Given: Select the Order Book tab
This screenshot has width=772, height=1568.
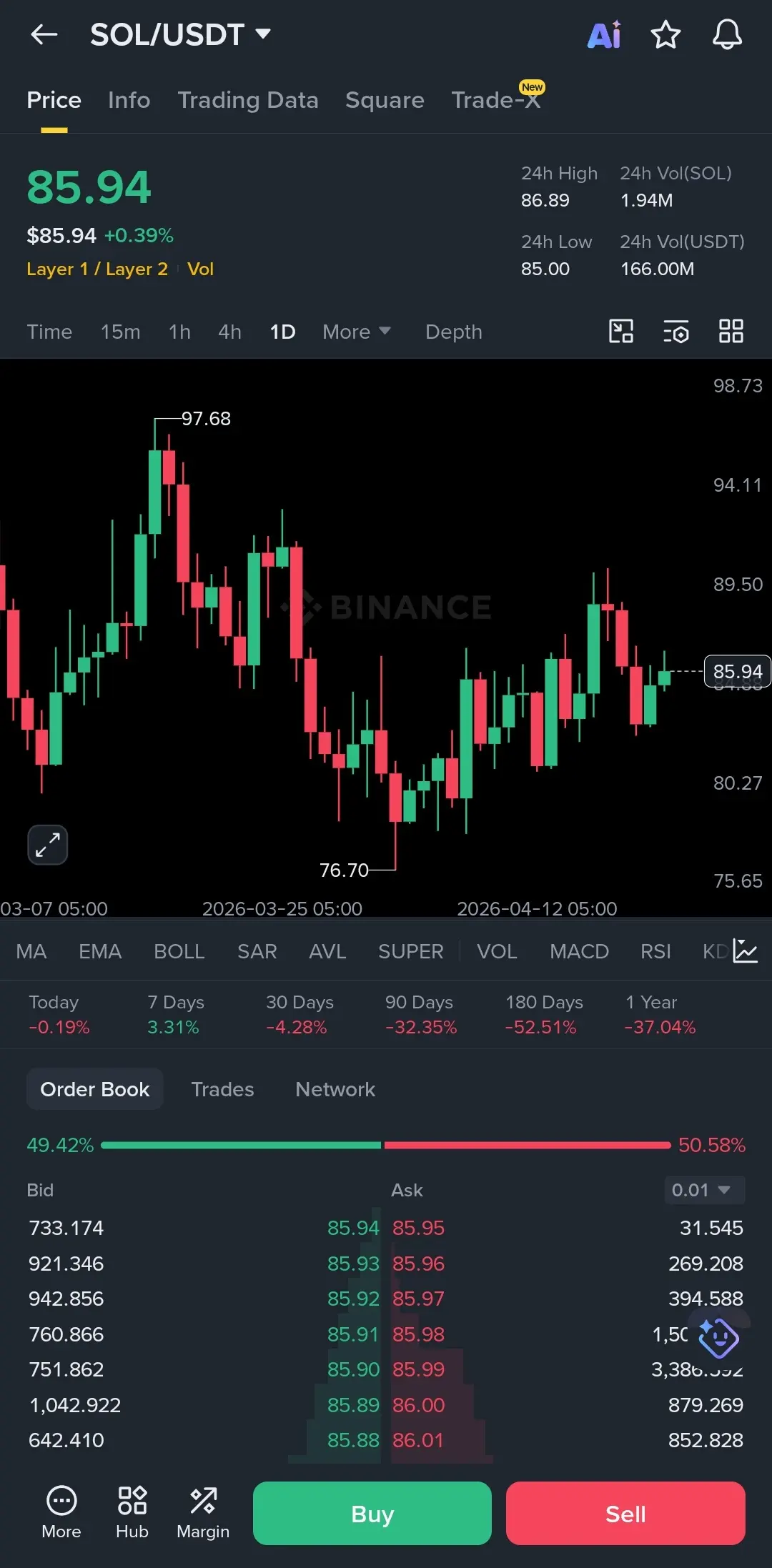Looking at the screenshot, I should [x=95, y=1089].
